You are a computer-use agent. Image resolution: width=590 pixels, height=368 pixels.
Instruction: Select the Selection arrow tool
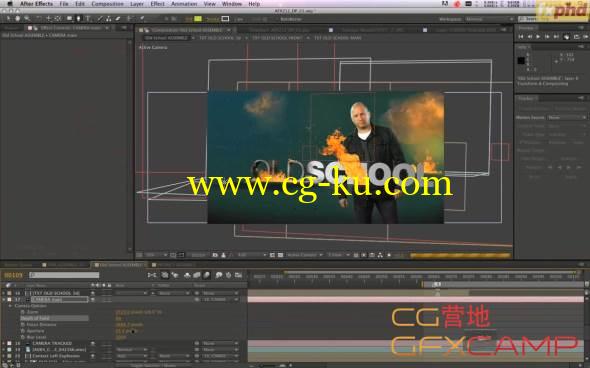tap(8, 18)
